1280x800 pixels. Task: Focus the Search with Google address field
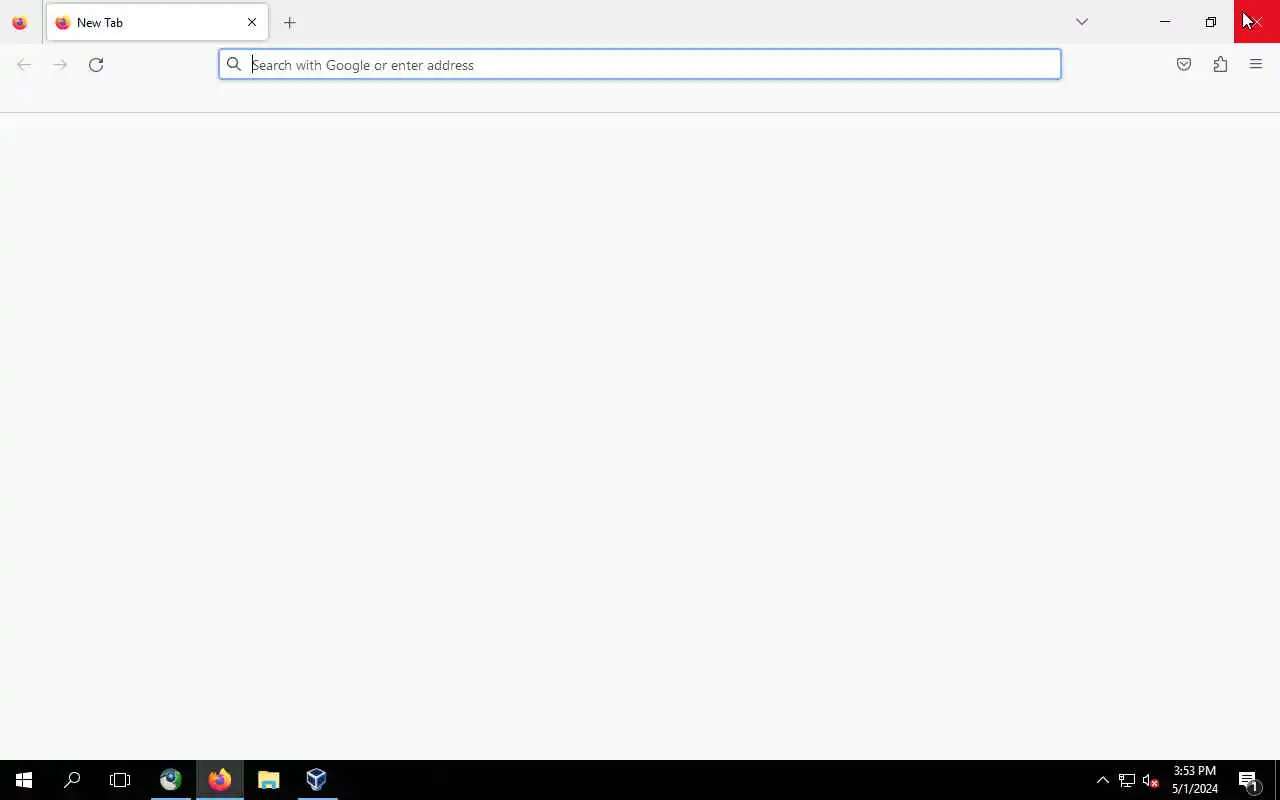640,65
